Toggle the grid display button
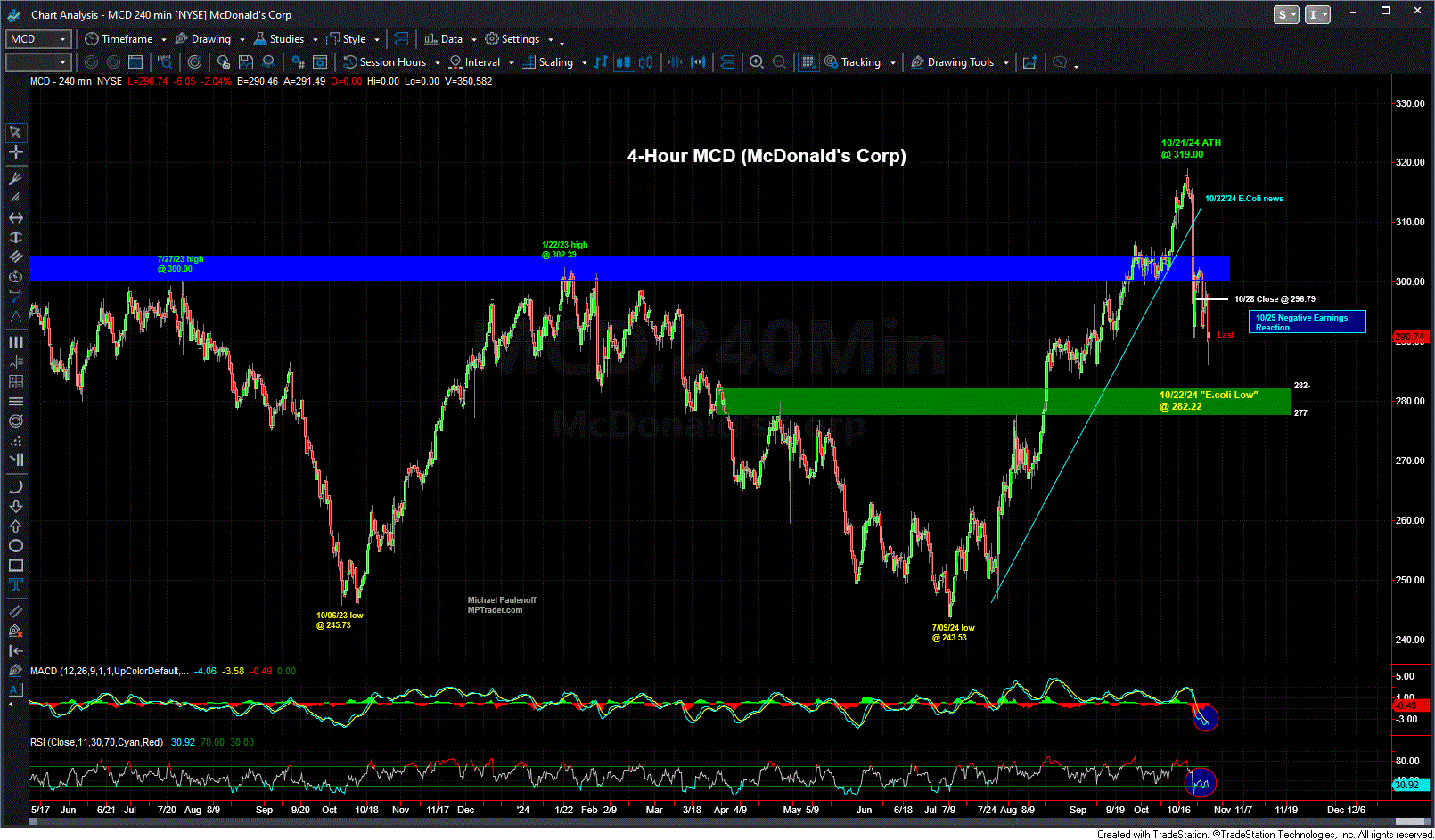The image size is (1435, 840). pyautogui.click(x=808, y=62)
